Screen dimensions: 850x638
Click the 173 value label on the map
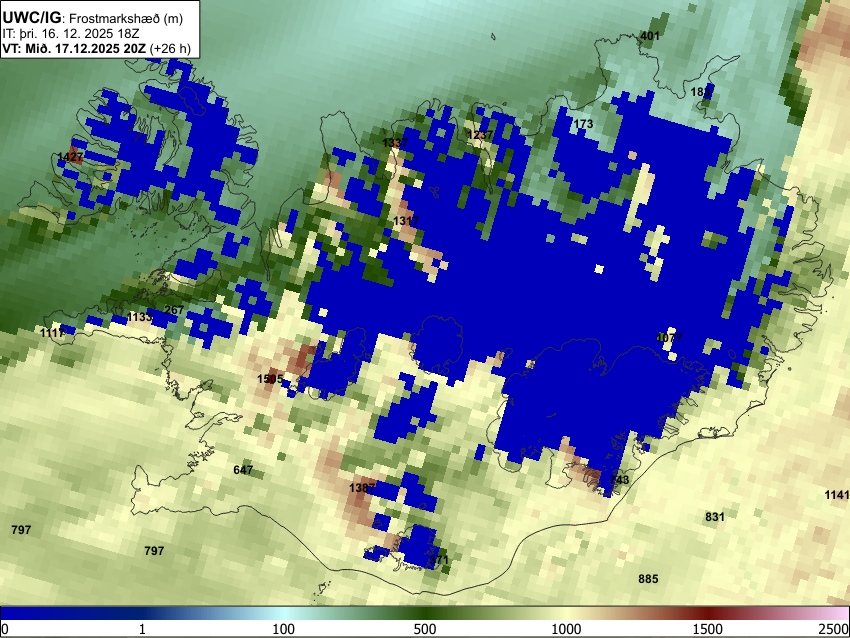pos(583,124)
